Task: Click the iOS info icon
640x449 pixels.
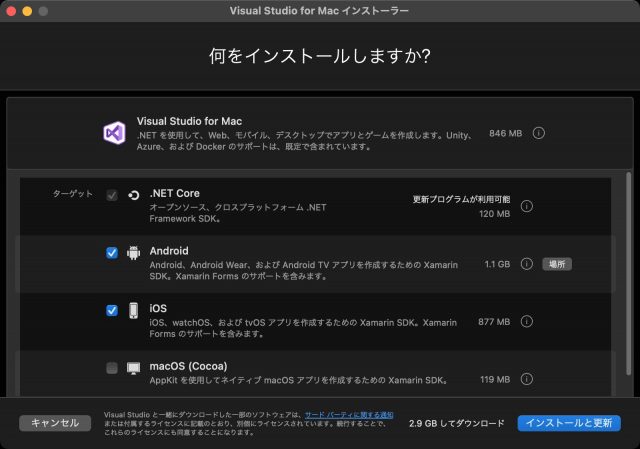Action: pyautogui.click(x=527, y=322)
